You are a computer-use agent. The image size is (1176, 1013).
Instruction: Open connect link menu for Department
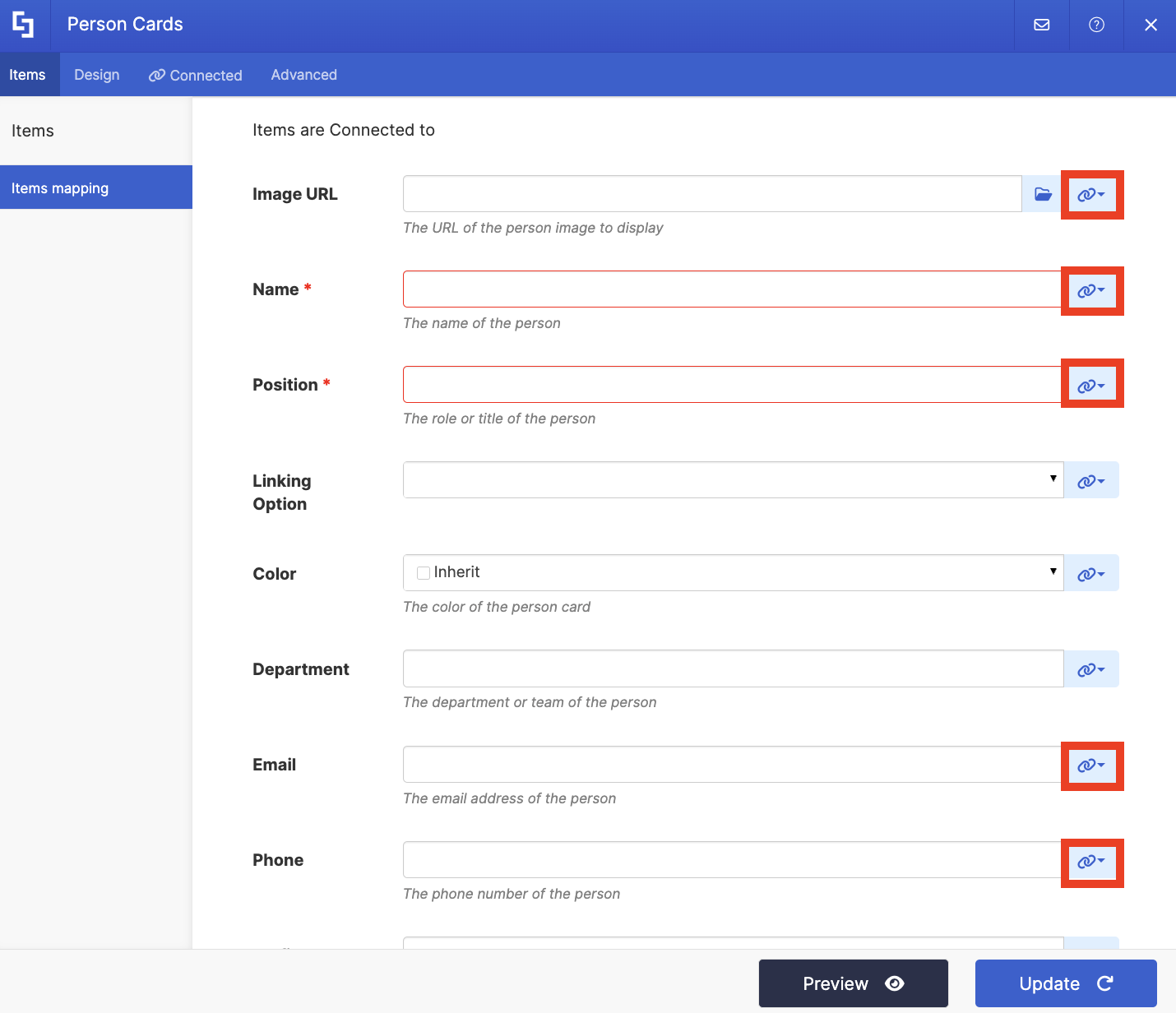coord(1091,668)
